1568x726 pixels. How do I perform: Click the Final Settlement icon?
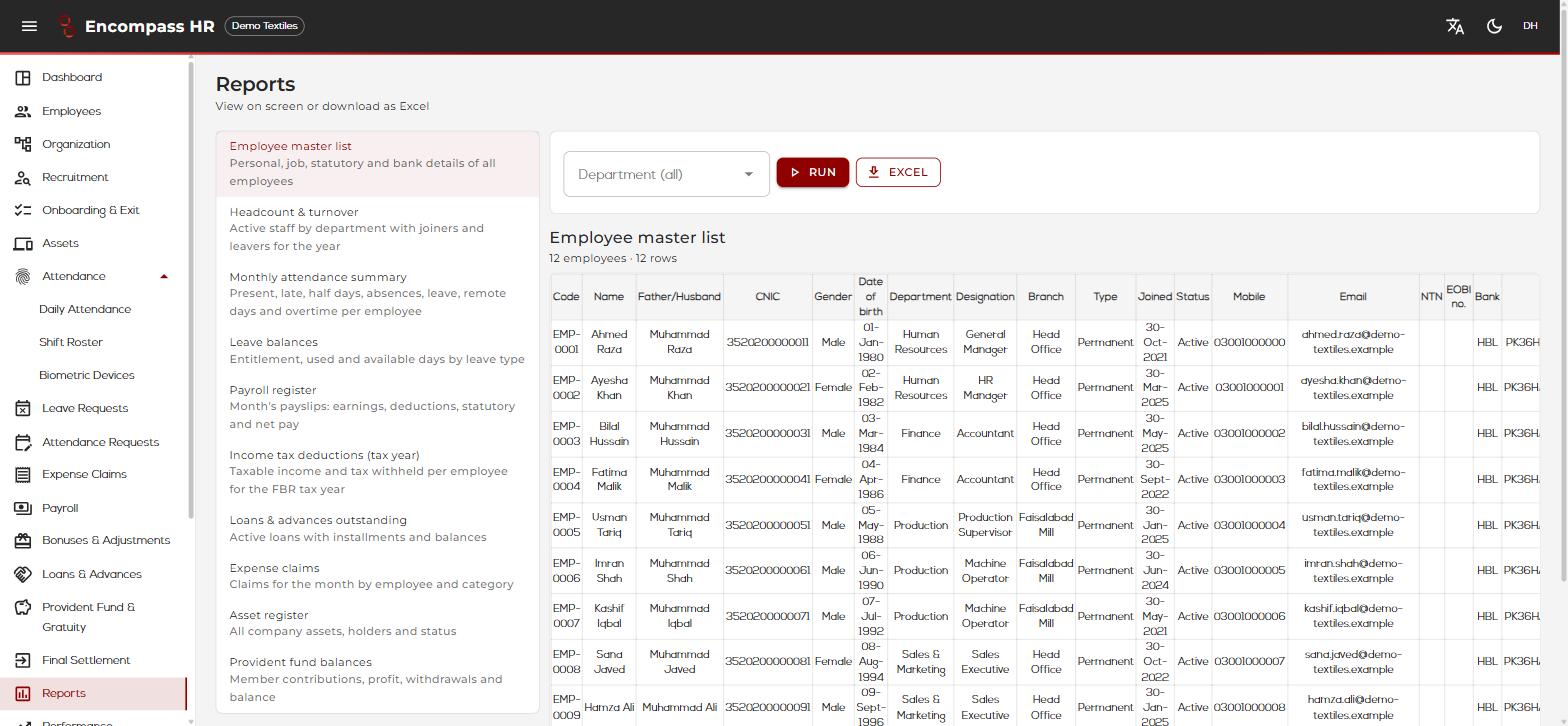tap(23, 660)
